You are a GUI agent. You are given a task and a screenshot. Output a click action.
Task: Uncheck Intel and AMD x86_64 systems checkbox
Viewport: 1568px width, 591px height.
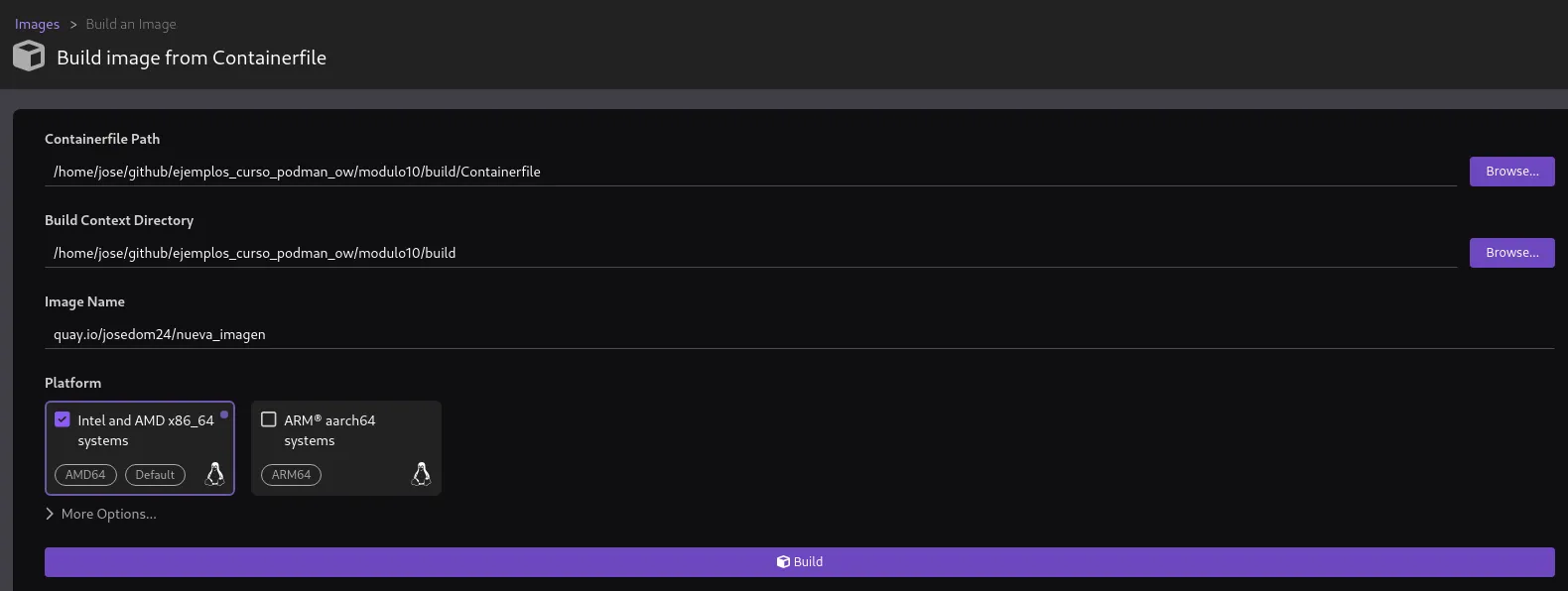pos(63,419)
